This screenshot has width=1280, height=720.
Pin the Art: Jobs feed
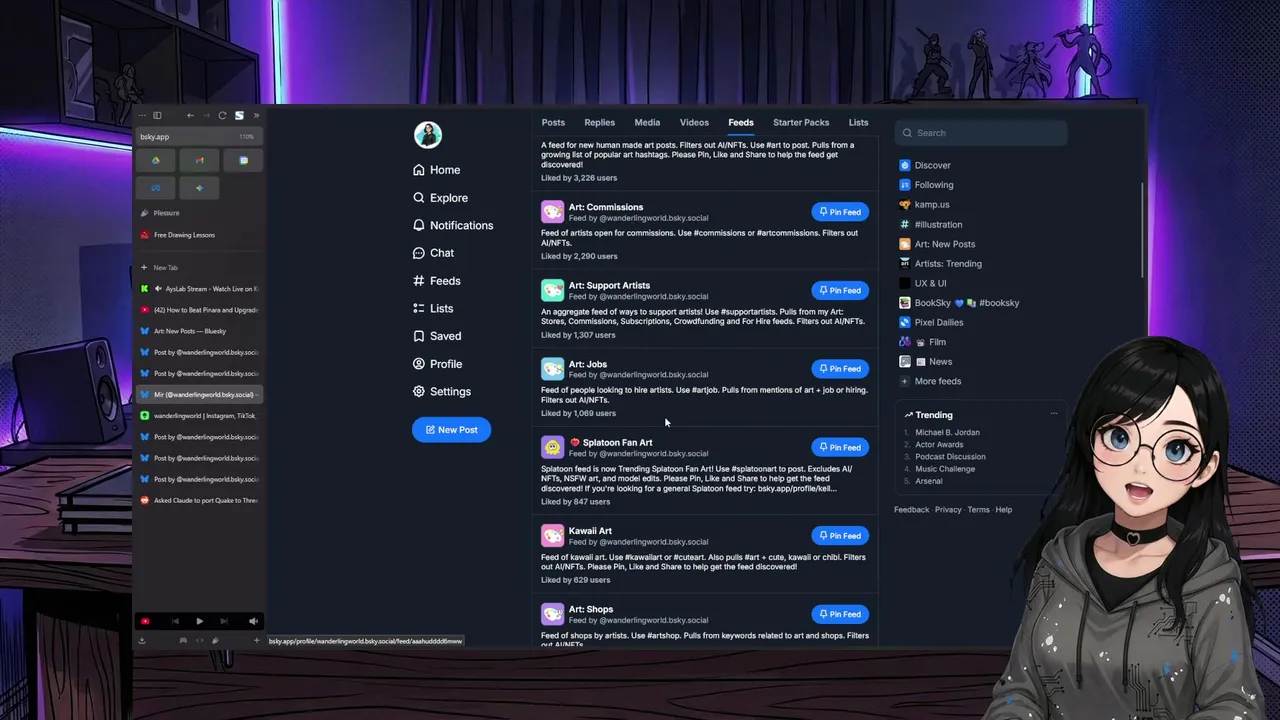pos(840,369)
